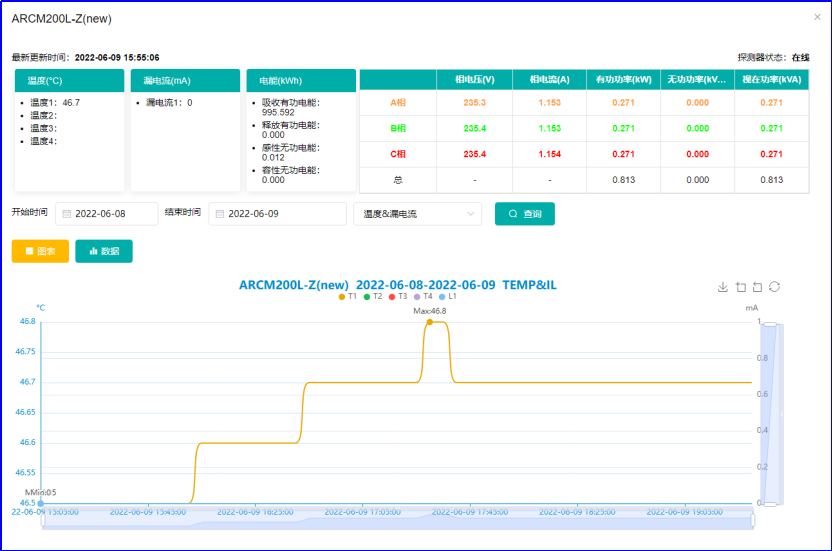832x551 pixels.
Task: Open the end date picker showing 2022-06-09
Action: pos(260,214)
